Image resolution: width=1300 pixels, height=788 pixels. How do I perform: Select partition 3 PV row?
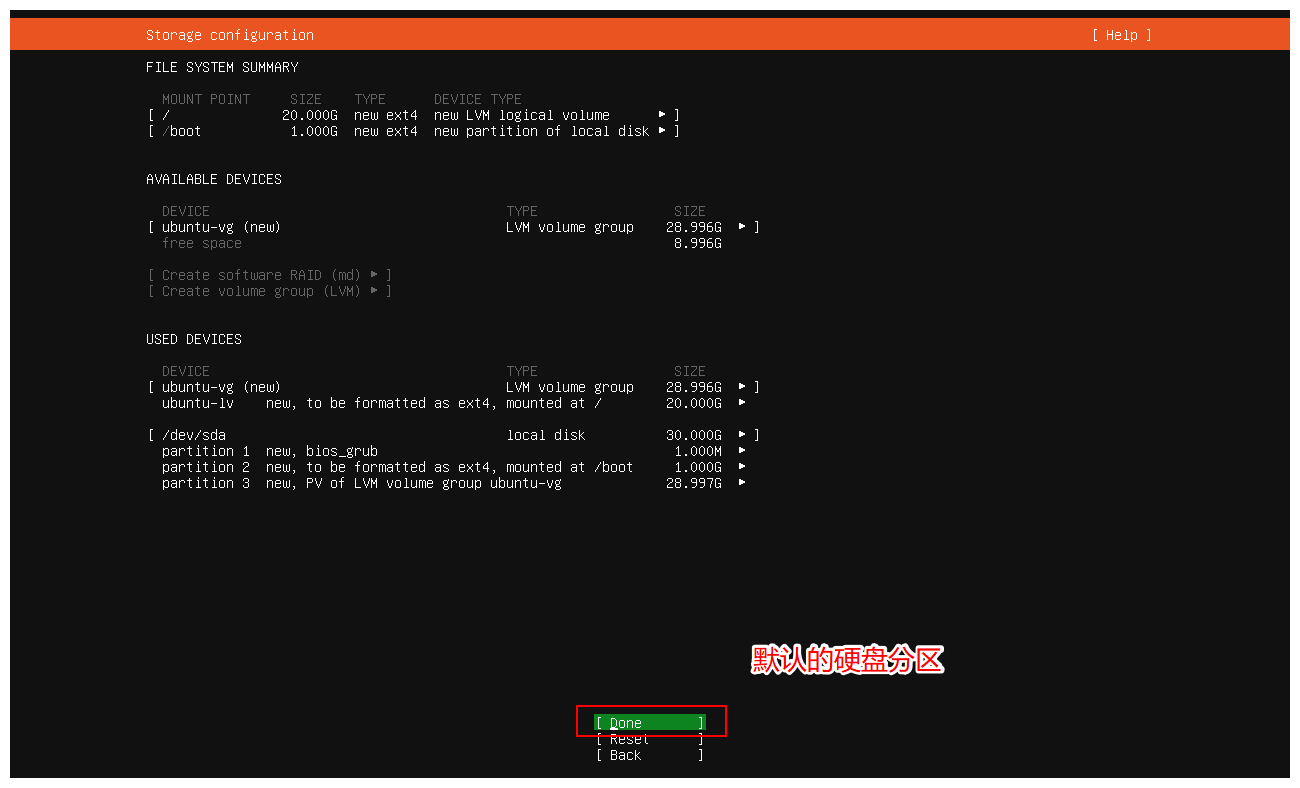[x=454, y=483]
